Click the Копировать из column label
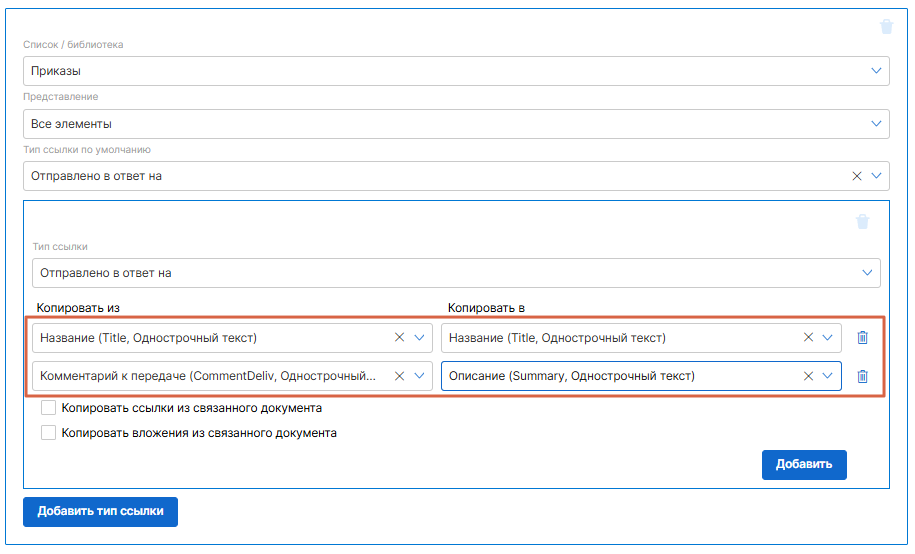915x554 pixels. pyautogui.click(x=78, y=308)
